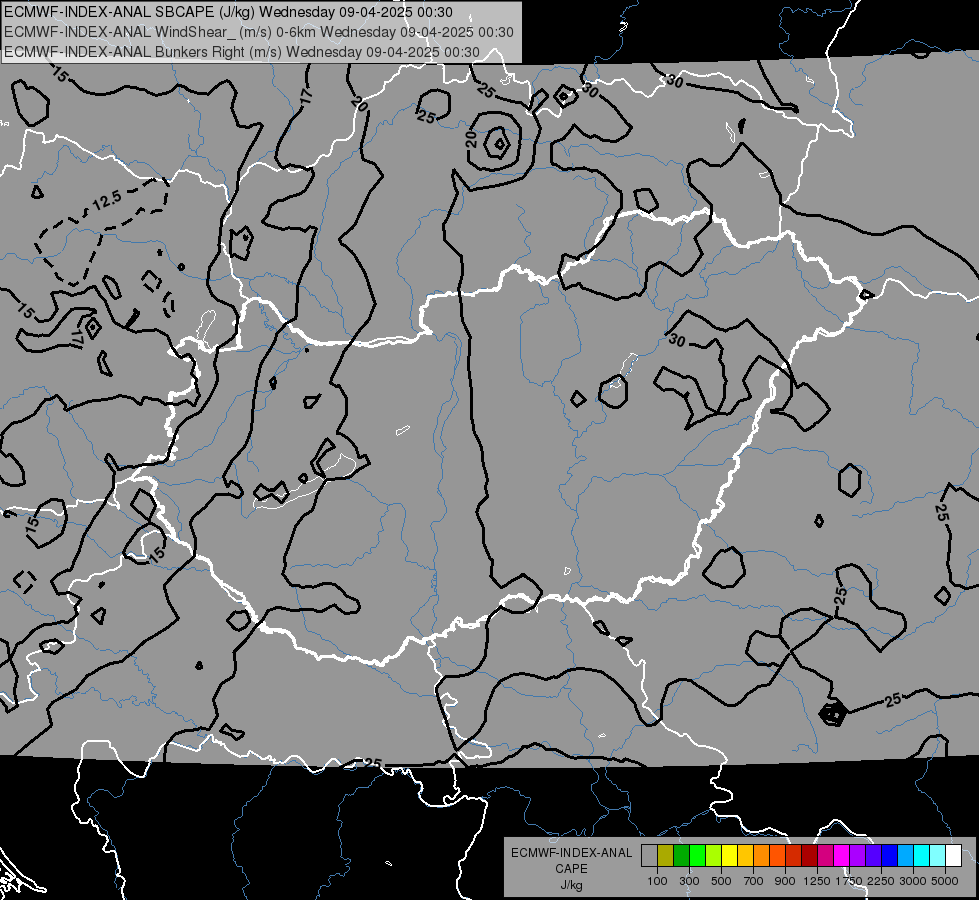The image size is (979, 900).
Task: Click the lime yellow-green legend swatch
Action: [714, 855]
